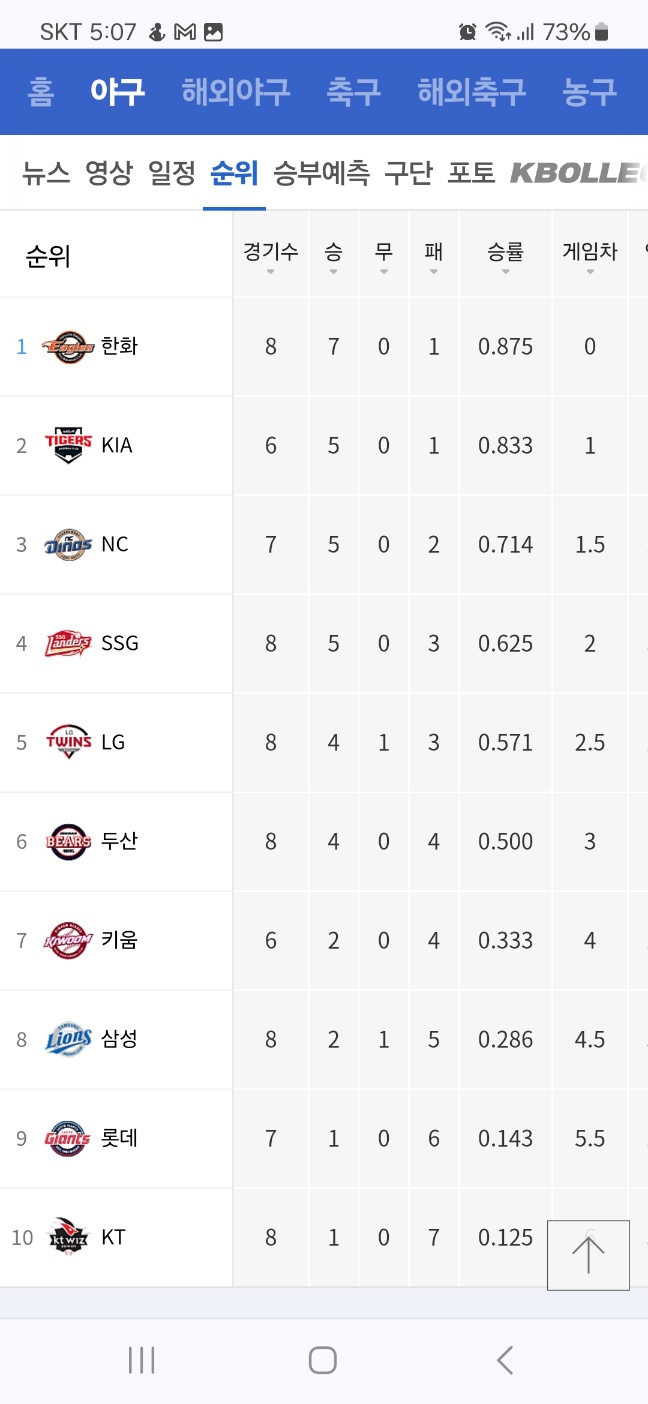Tap the KT Wiz team logo
This screenshot has width=648, height=1404.
68,1237
